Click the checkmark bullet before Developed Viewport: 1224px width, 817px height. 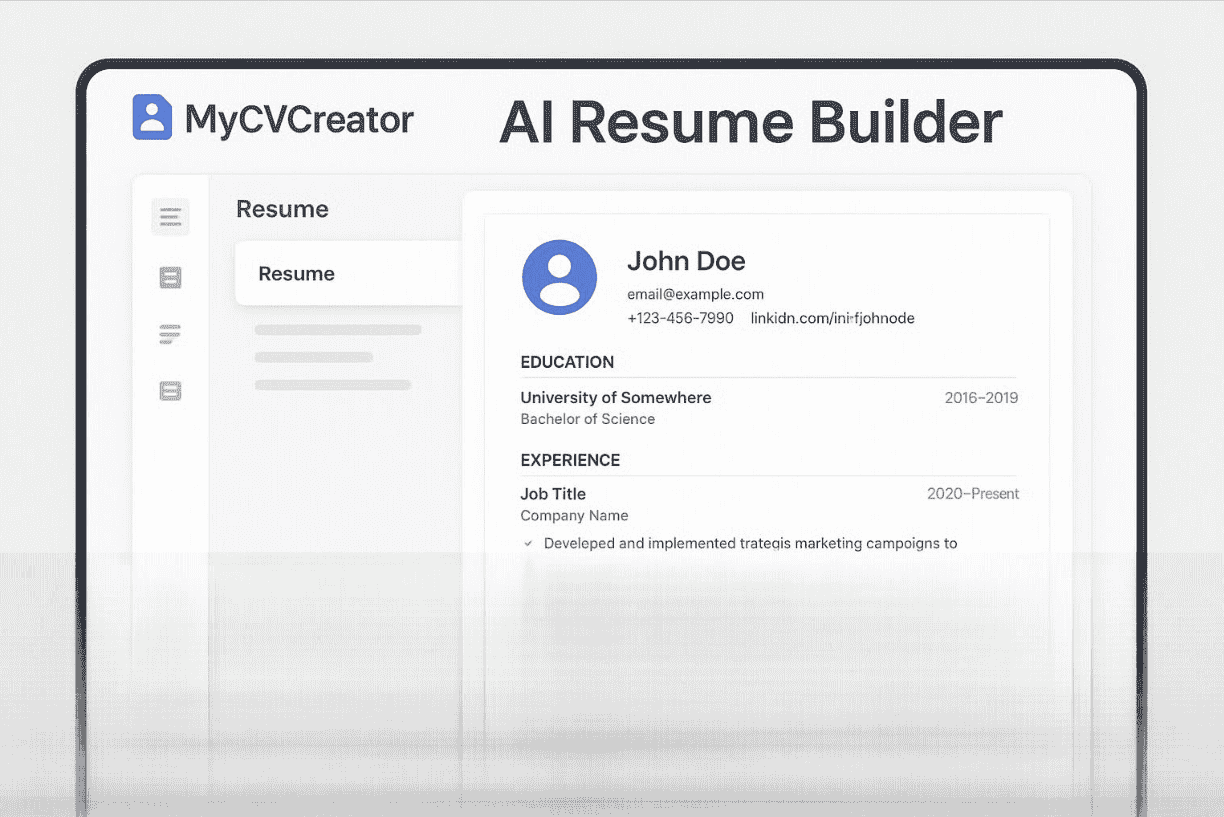coord(528,544)
